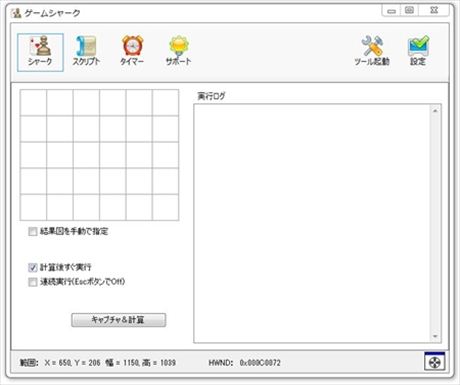The image size is (460, 385).
Task: Uncheck 計算後すぐ実行 checkbox
Action: pos(33,267)
